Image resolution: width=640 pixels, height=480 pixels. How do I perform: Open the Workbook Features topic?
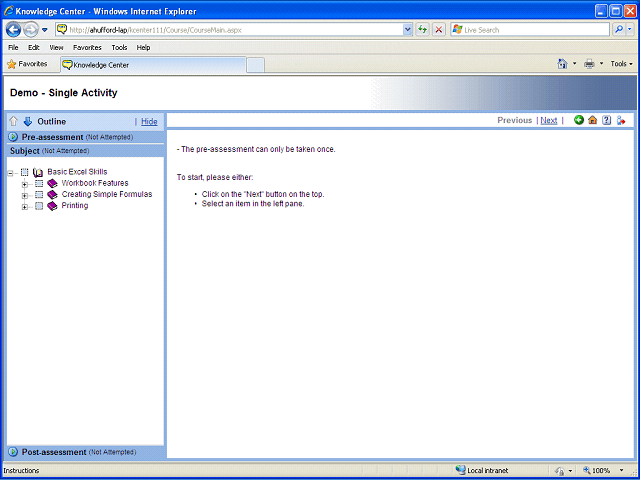click(x=95, y=183)
